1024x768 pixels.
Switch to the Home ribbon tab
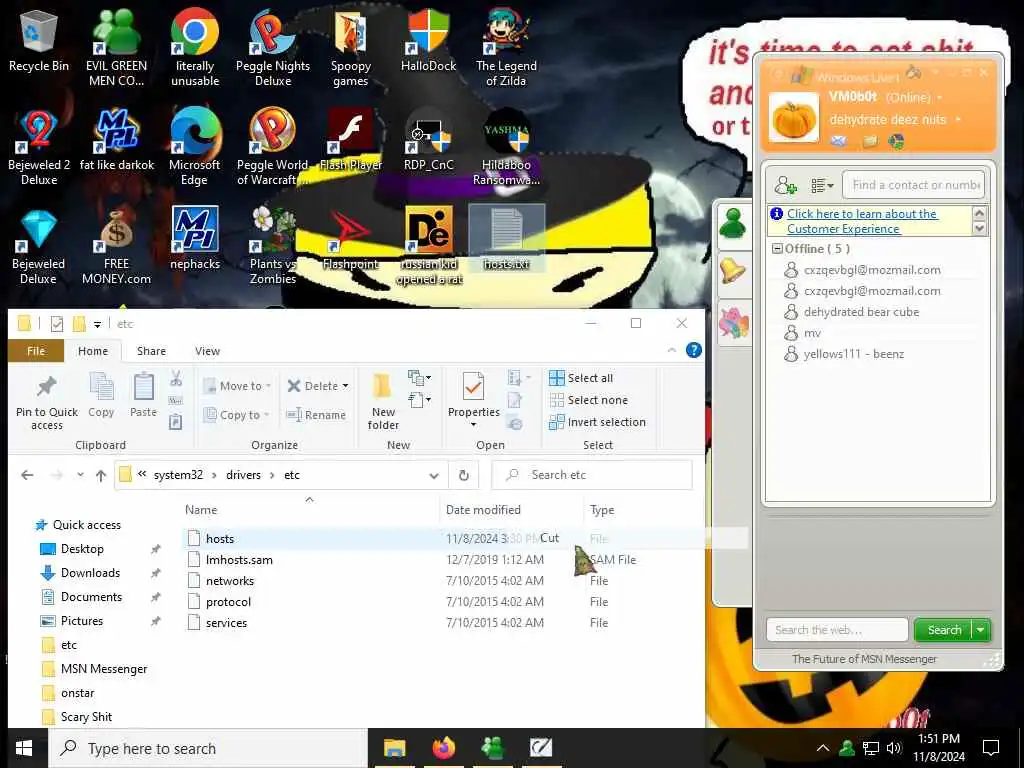(x=93, y=351)
